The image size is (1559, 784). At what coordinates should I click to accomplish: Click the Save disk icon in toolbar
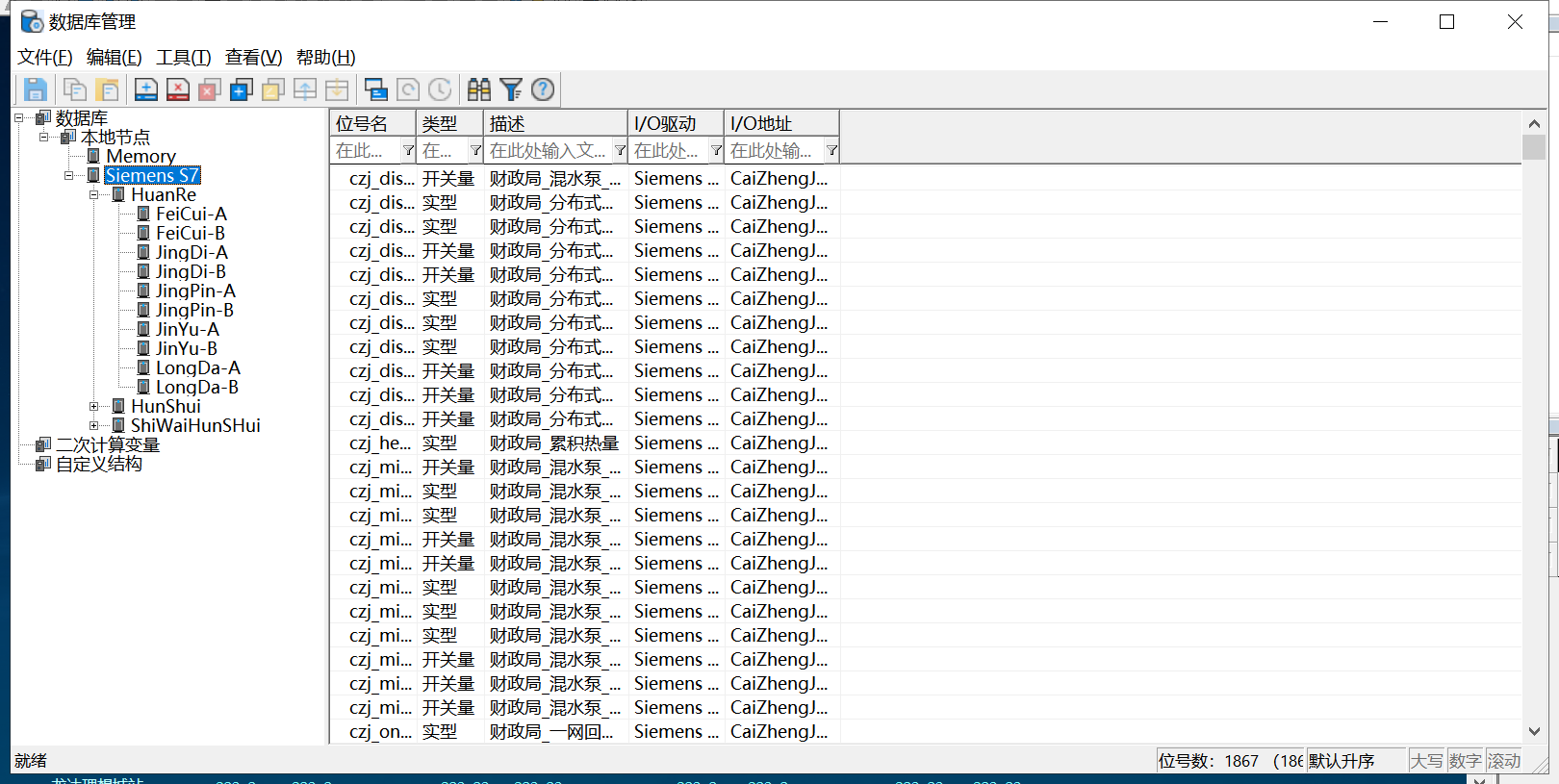pos(36,89)
